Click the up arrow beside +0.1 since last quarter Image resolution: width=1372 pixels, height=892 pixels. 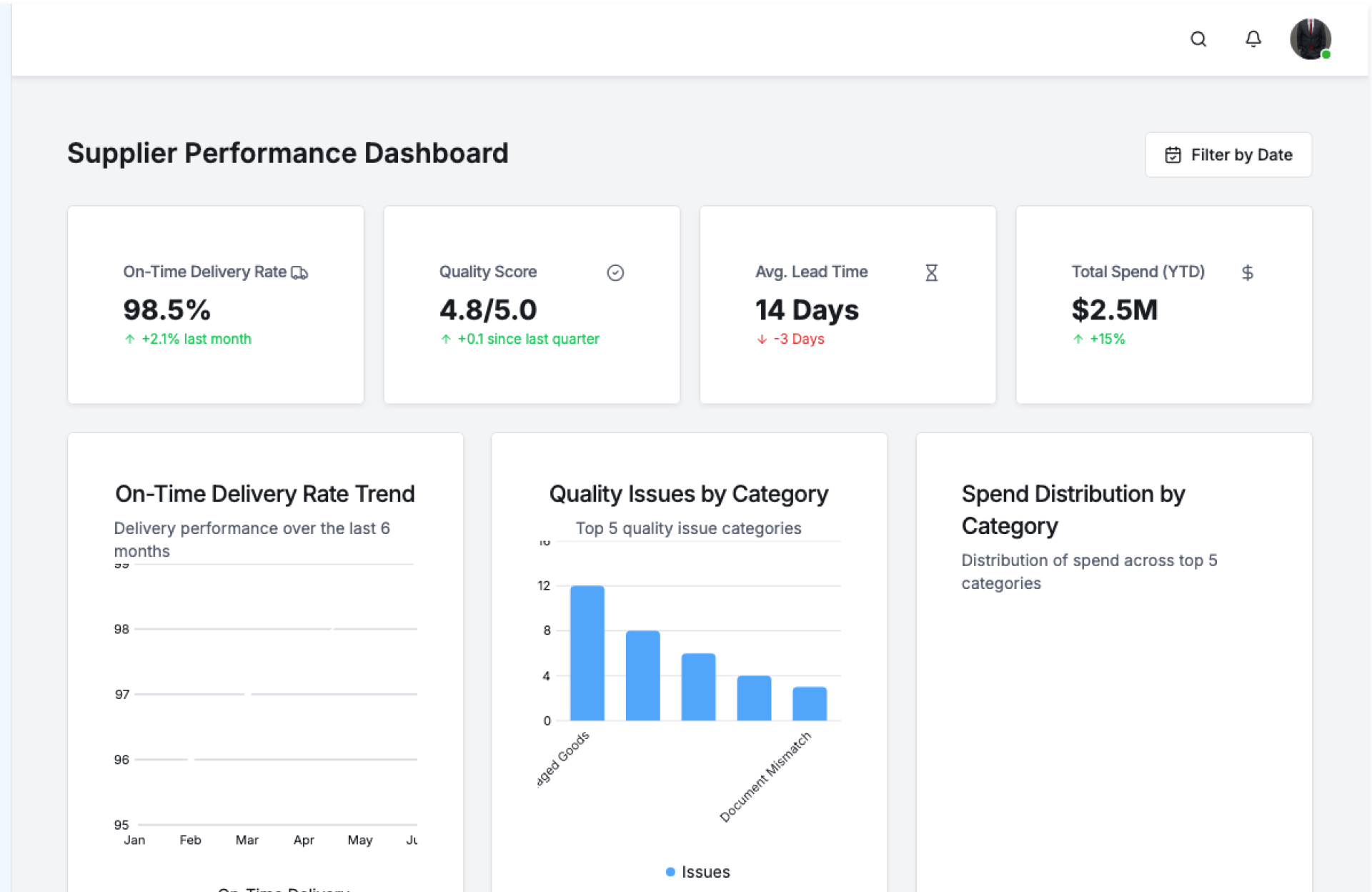[x=446, y=340]
